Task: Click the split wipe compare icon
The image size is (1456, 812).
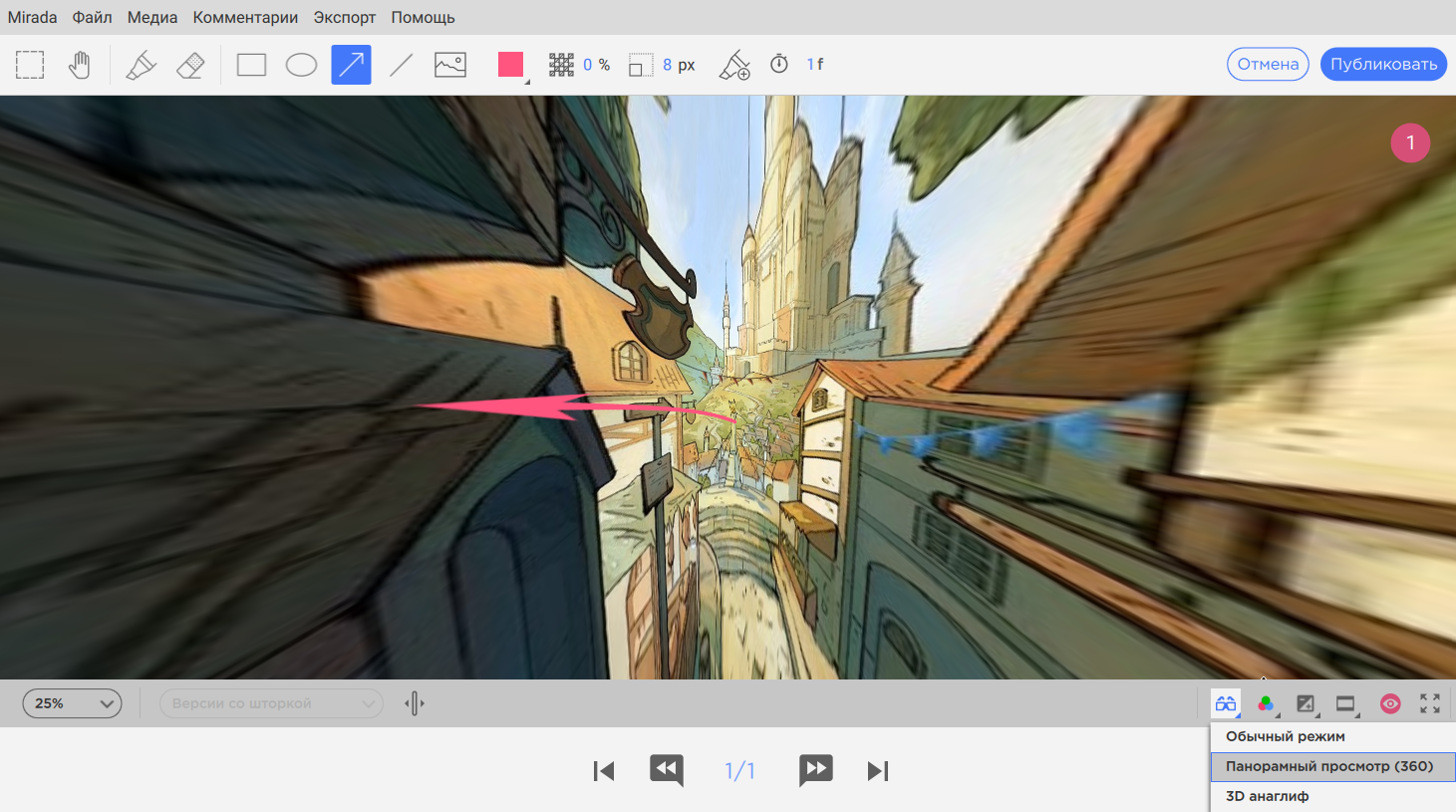Action: [x=415, y=703]
